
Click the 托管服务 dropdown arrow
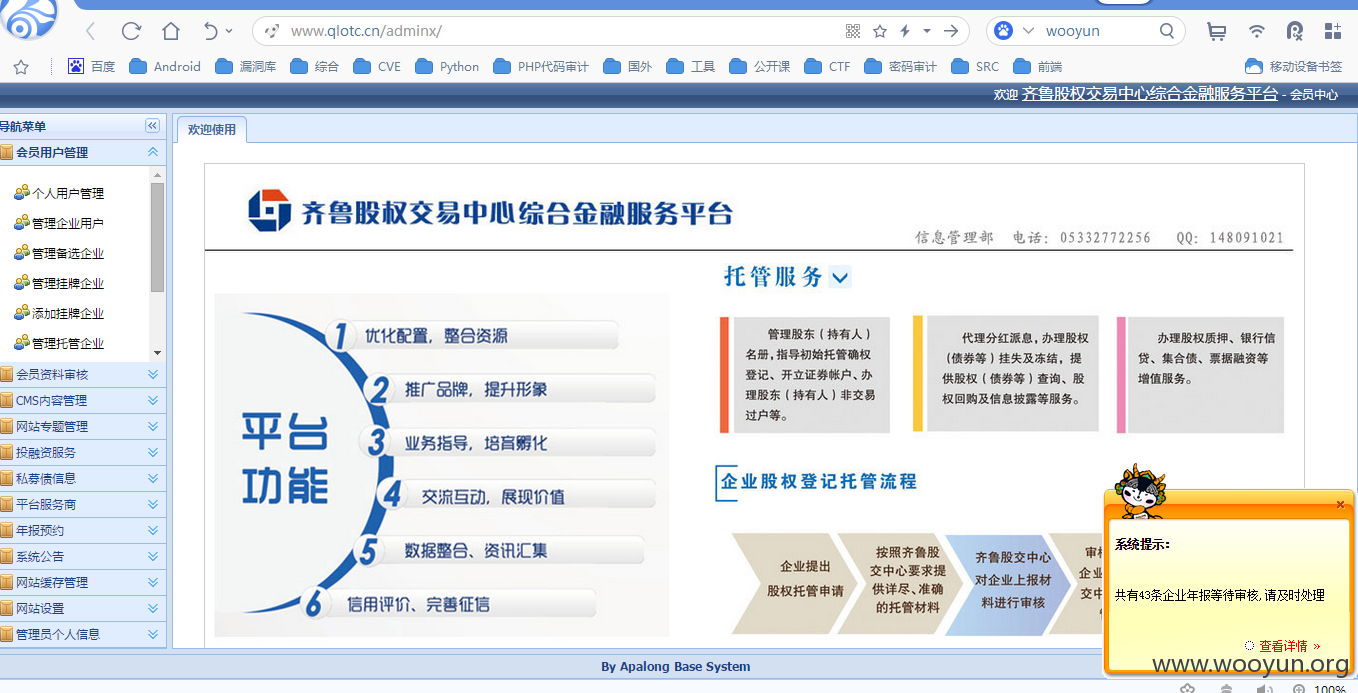coord(840,277)
